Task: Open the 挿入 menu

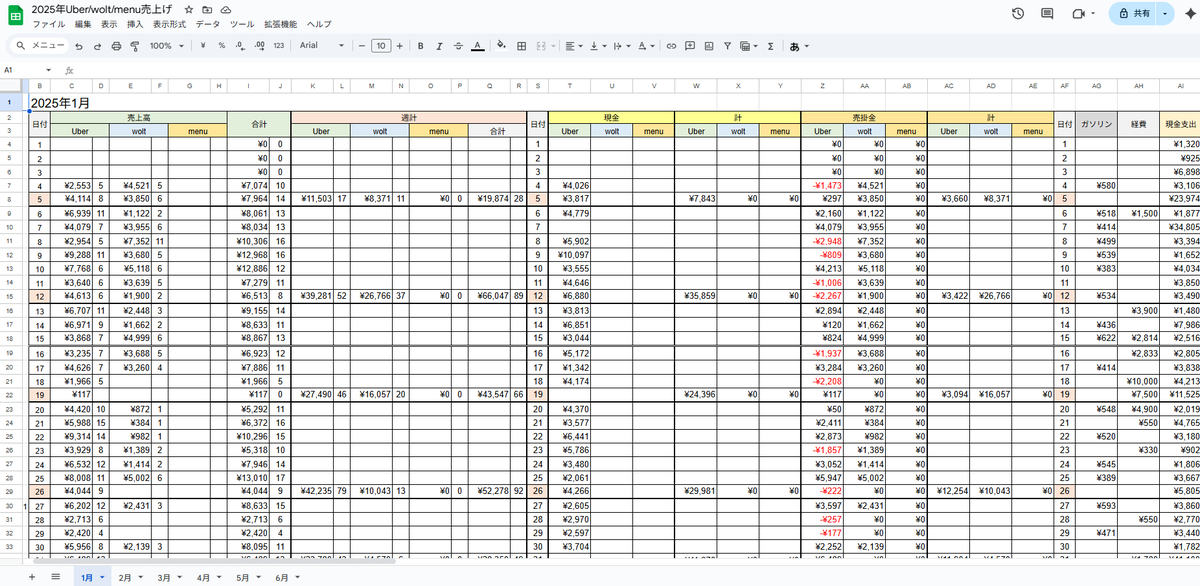Action: [136, 24]
